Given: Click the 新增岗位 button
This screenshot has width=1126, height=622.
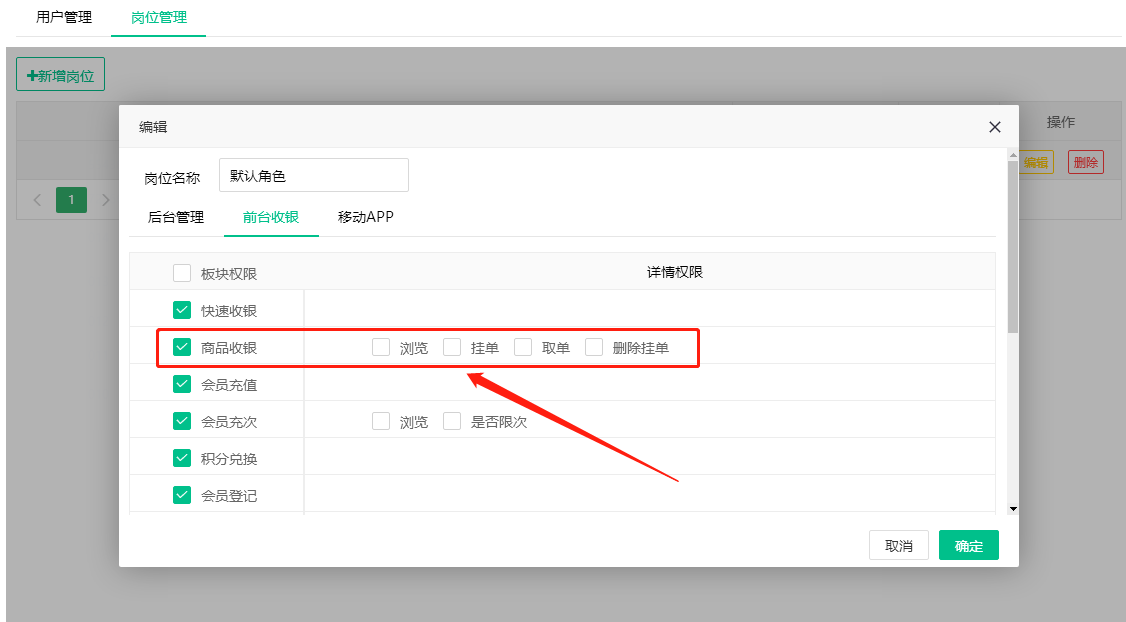Looking at the screenshot, I should [61, 75].
